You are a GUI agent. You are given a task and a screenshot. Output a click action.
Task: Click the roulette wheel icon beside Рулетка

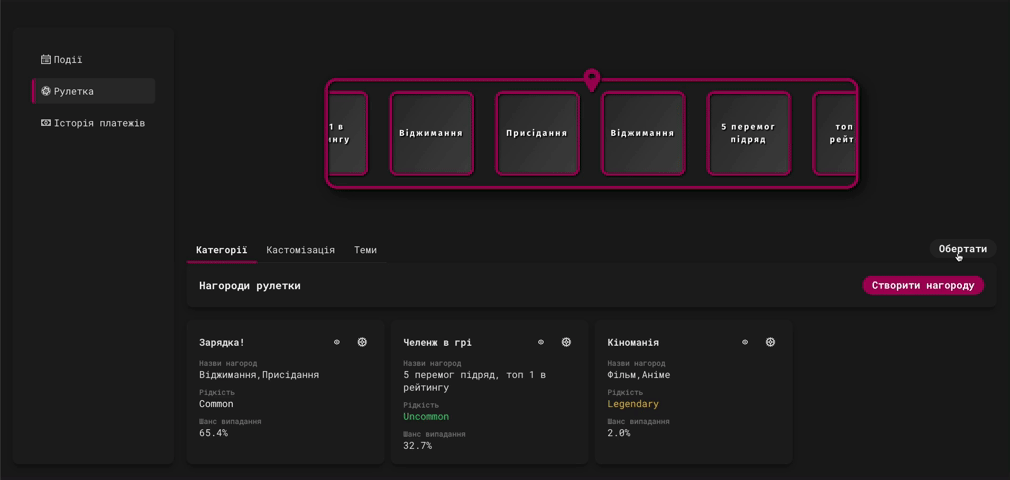pos(46,91)
